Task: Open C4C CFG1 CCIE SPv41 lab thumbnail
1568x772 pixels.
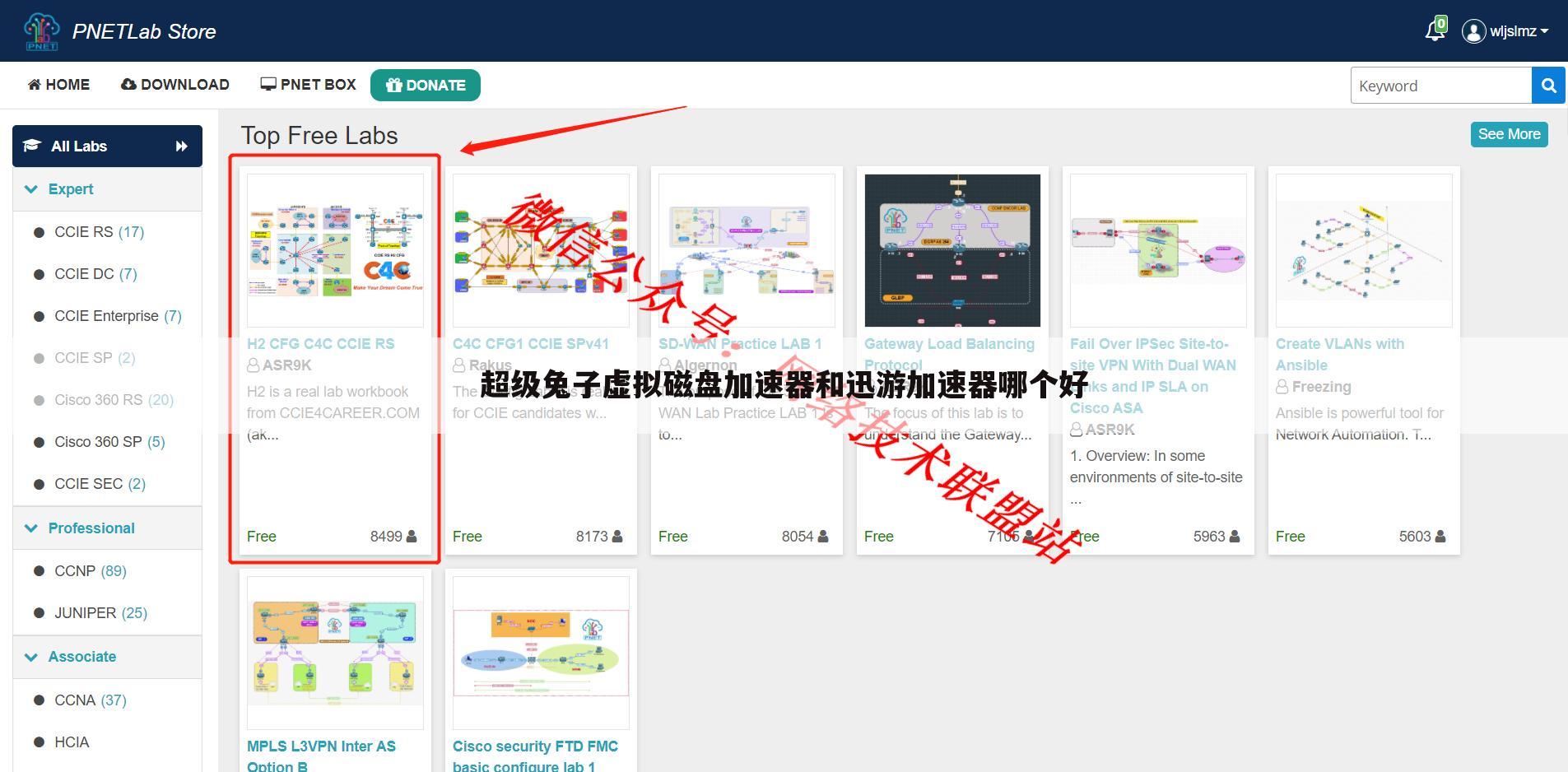Action: click(x=541, y=250)
